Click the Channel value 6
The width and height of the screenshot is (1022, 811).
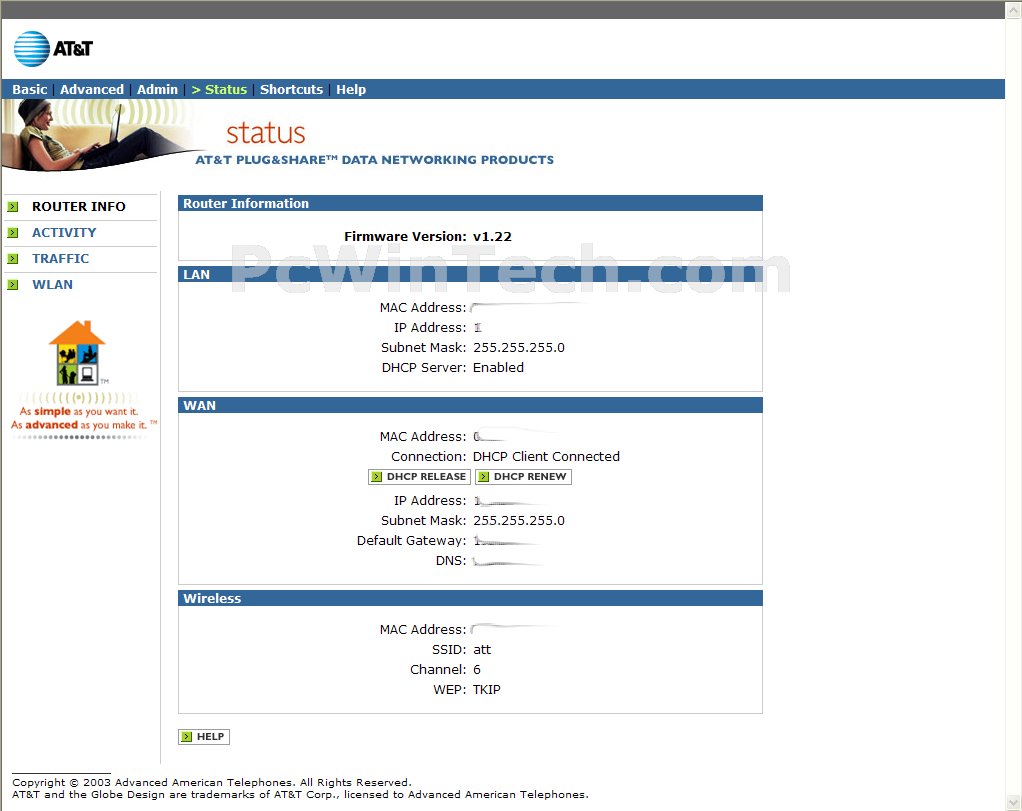477,670
